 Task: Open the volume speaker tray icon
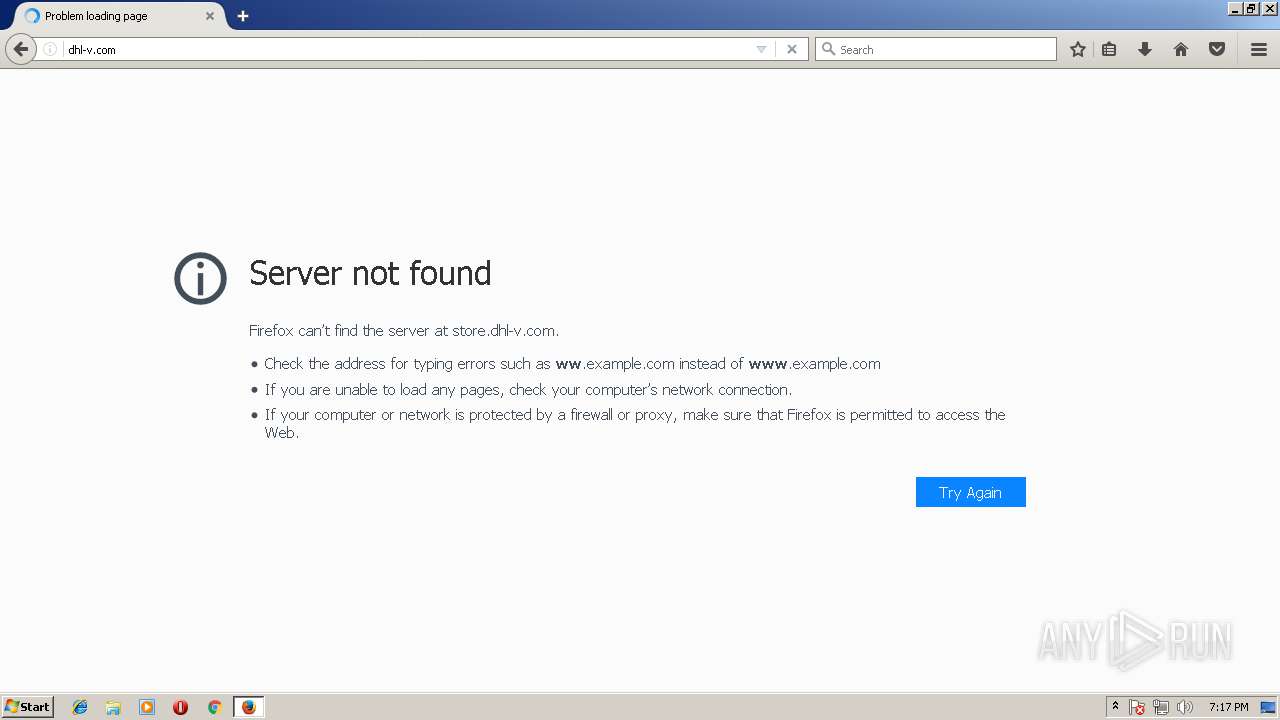(1185, 707)
